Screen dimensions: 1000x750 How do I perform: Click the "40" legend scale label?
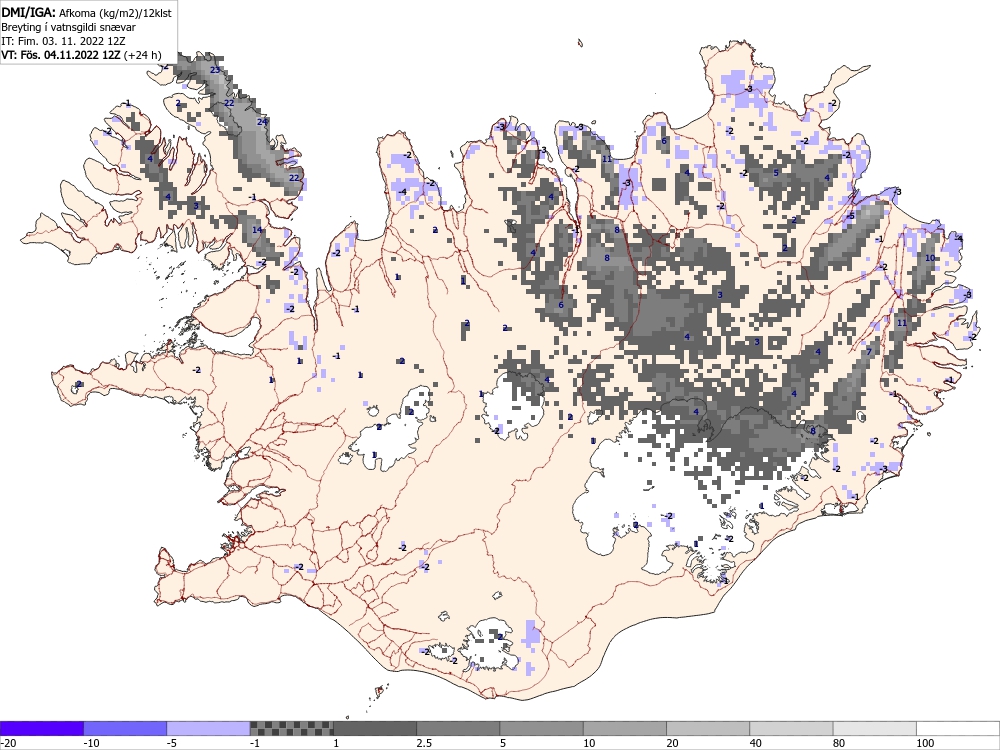756,743
